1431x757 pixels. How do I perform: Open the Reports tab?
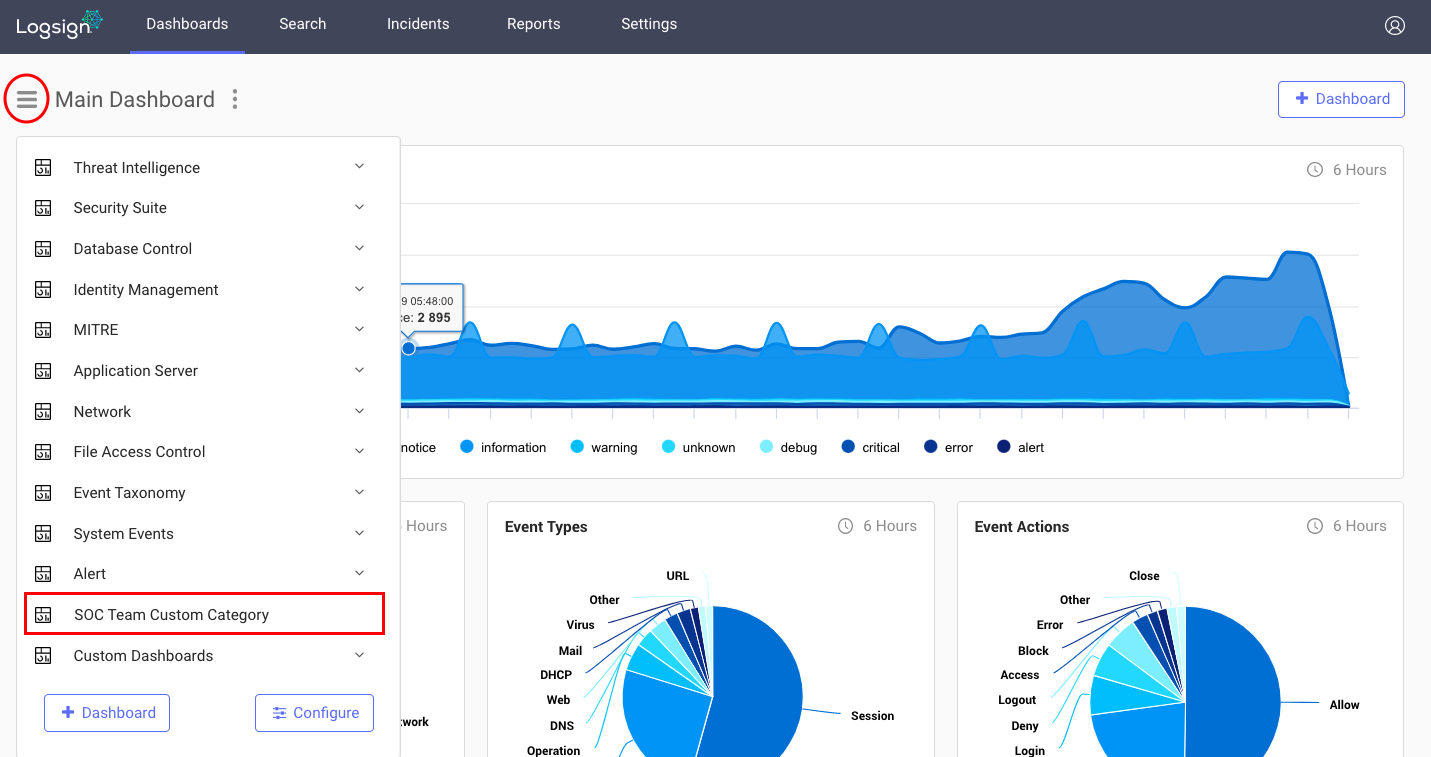[534, 25]
